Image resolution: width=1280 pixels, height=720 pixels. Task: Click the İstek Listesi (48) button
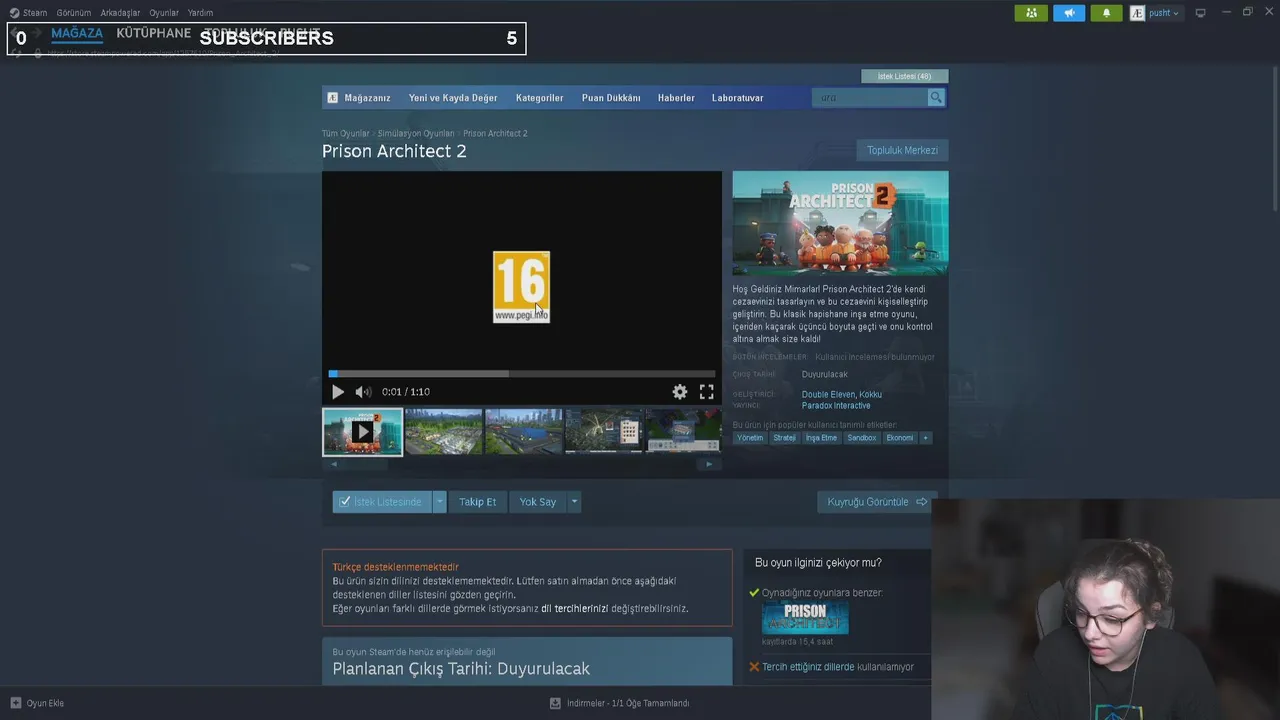coord(904,76)
